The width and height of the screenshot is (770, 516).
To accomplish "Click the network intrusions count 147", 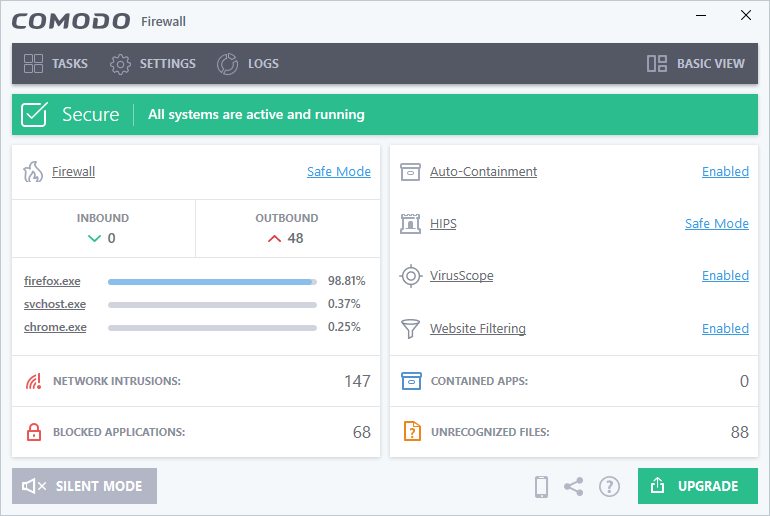I will click(x=358, y=381).
